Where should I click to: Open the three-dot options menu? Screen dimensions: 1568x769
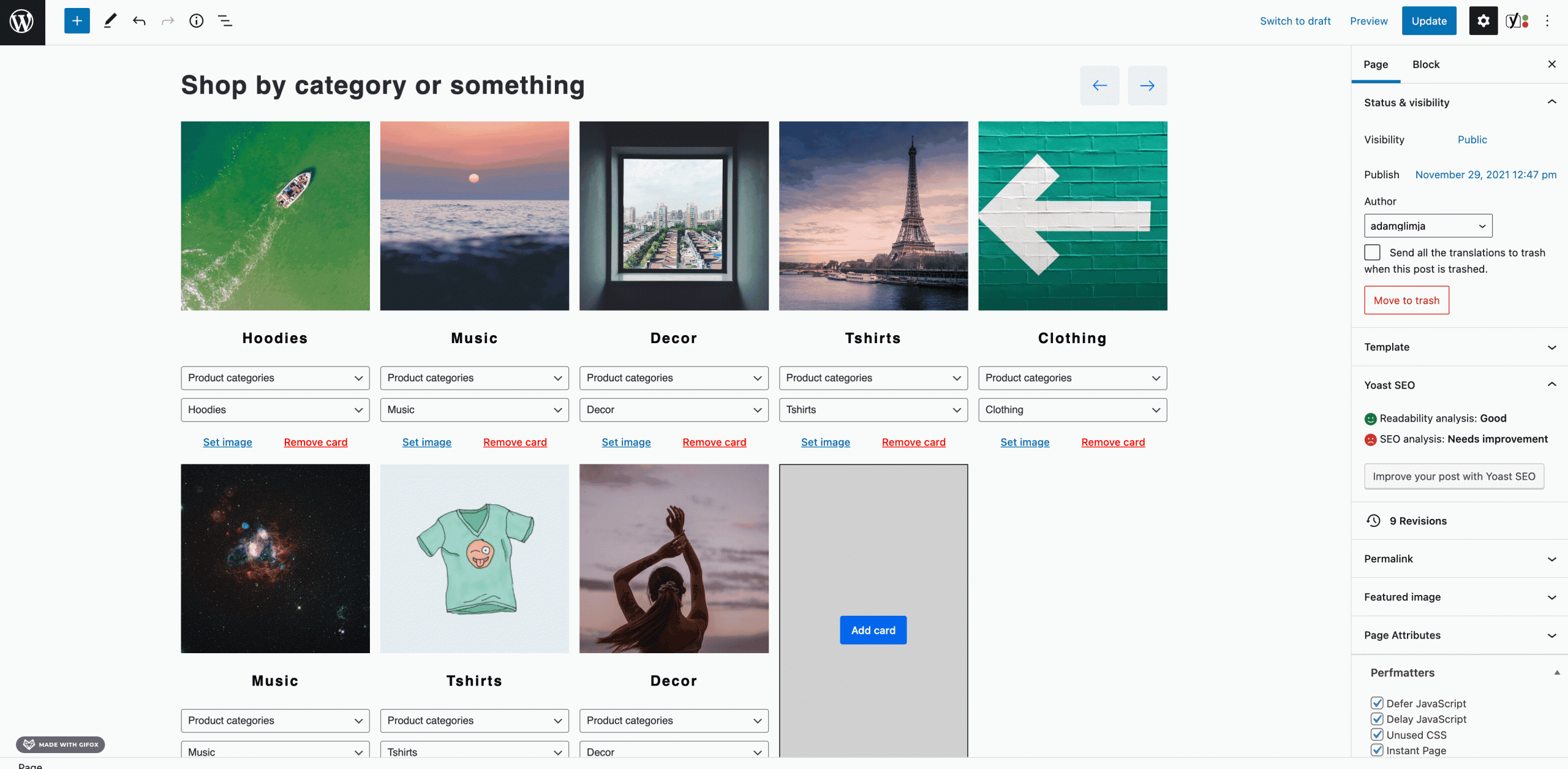click(x=1547, y=21)
